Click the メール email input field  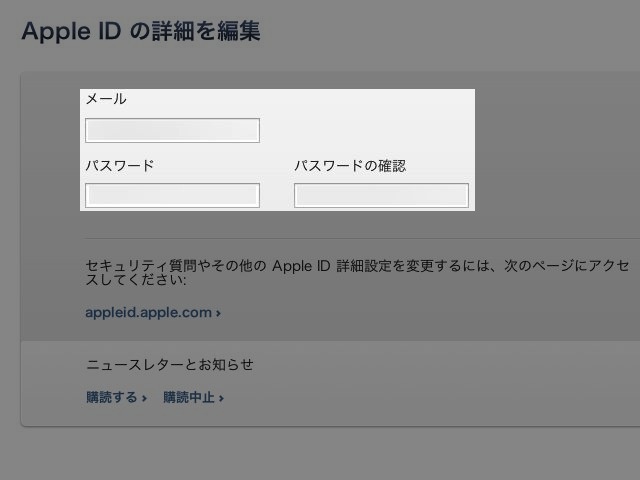(x=172, y=131)
